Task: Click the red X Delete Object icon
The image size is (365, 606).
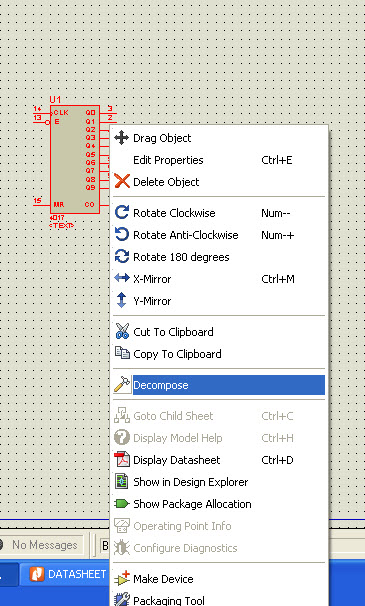Action: pyautogui.click(x=122, y=181)
